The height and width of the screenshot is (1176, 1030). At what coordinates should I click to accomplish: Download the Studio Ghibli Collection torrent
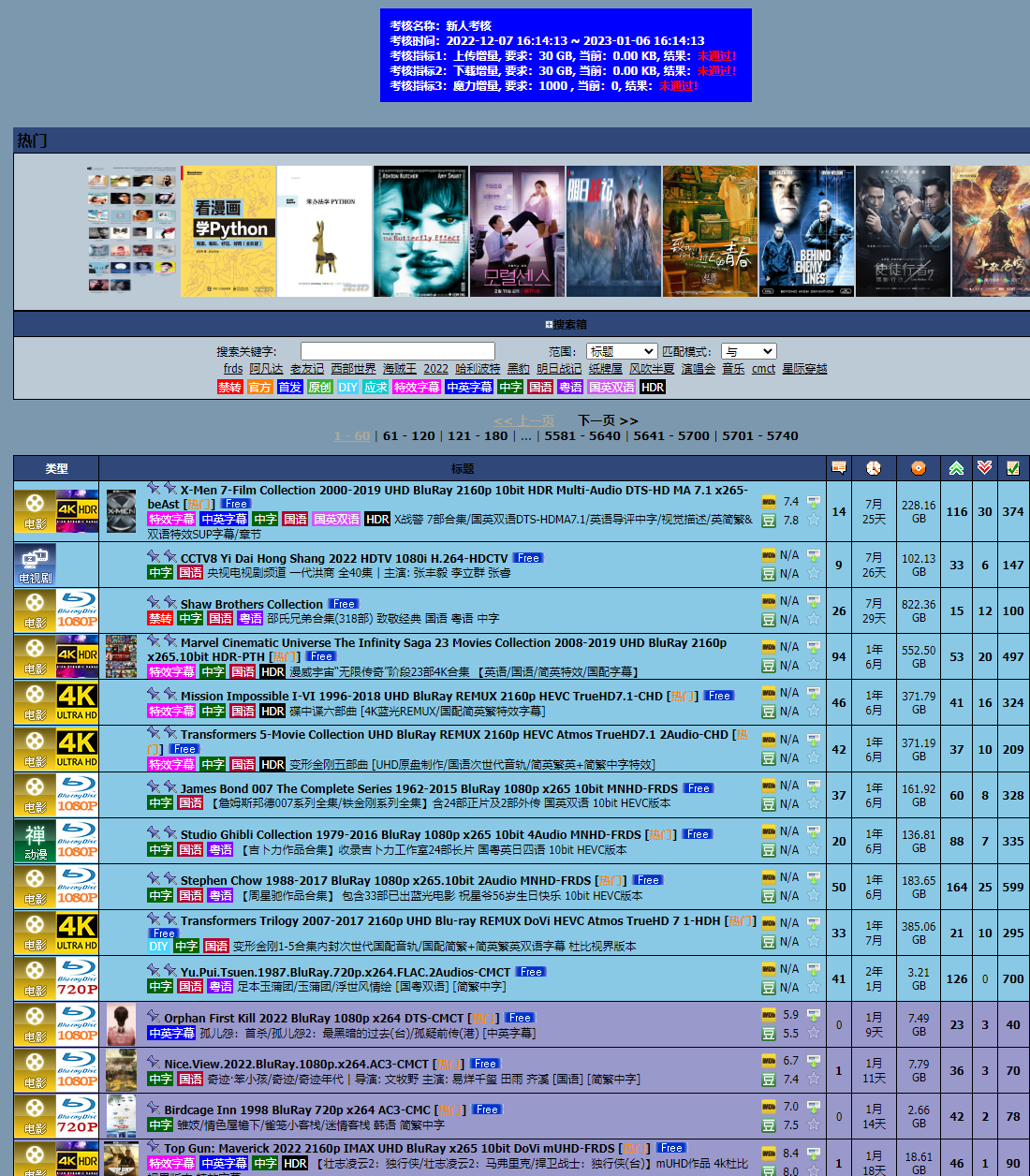(814, 831)
